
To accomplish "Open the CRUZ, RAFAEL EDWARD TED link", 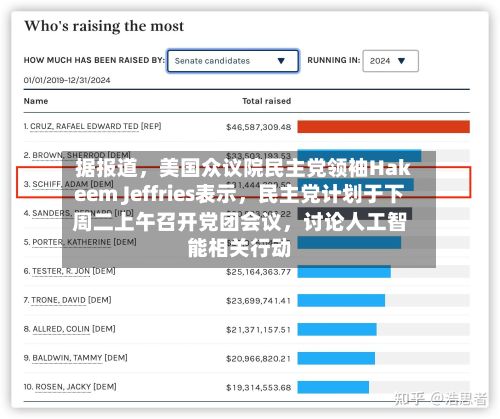I will 84,126.
